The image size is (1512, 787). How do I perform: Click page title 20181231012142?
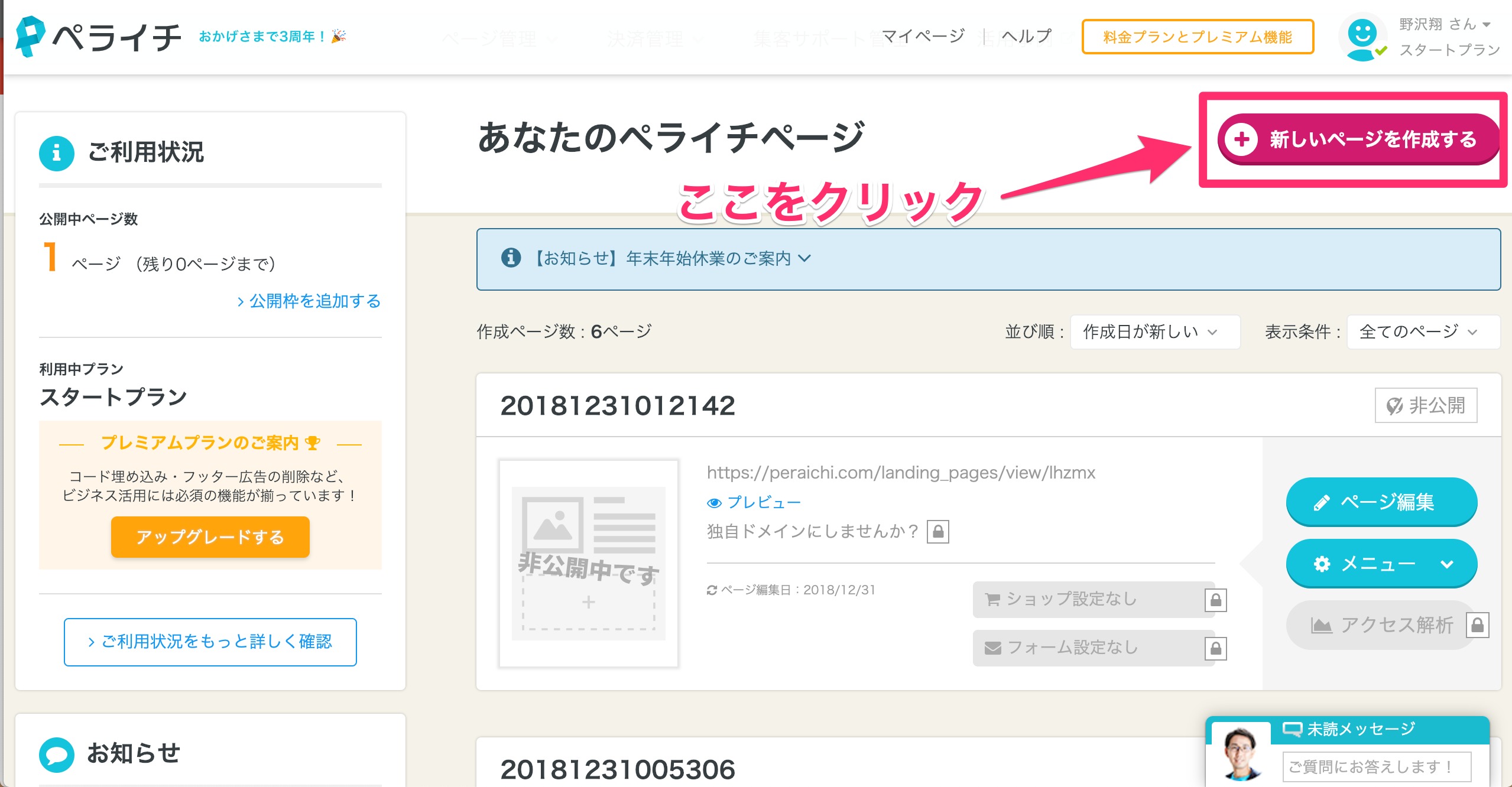(x=618, y=406)
